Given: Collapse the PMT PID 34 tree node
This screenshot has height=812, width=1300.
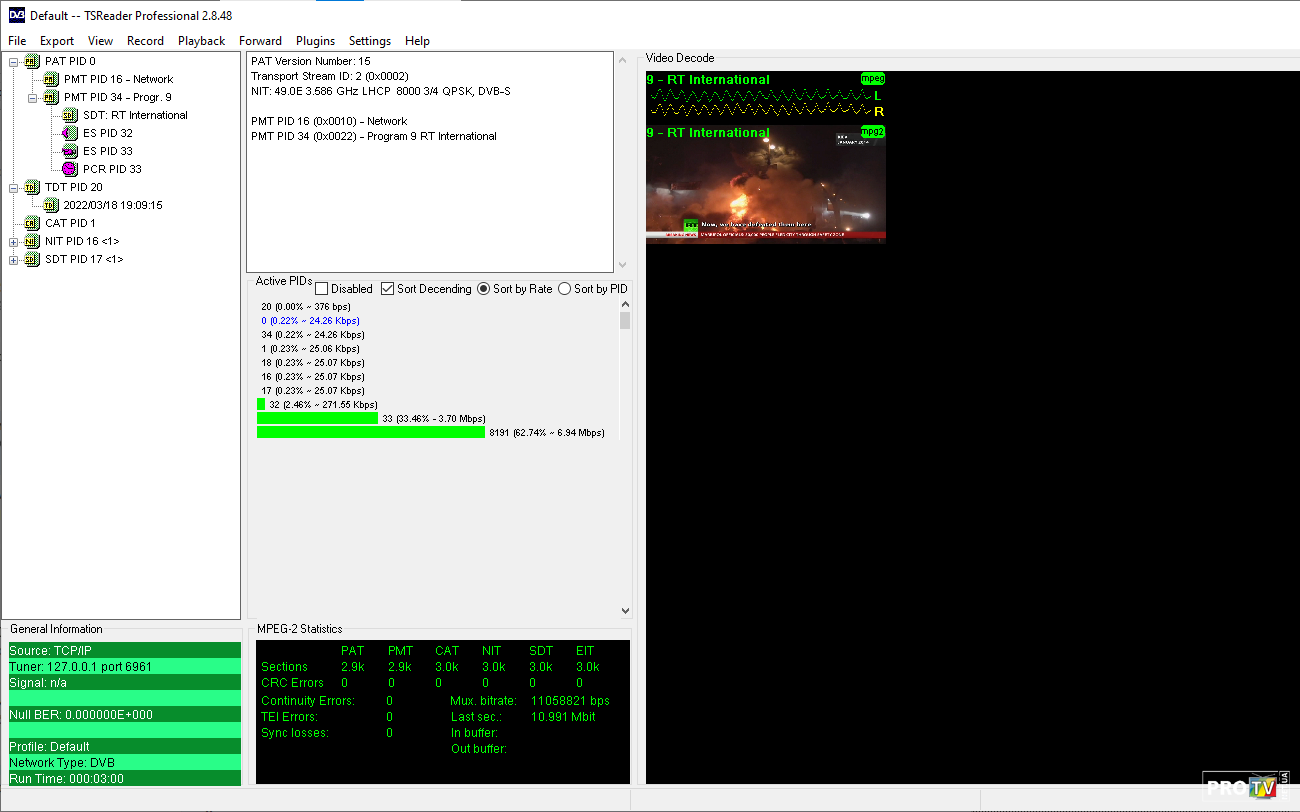Looking at the screenshot, I should click(x=33, y=98).
